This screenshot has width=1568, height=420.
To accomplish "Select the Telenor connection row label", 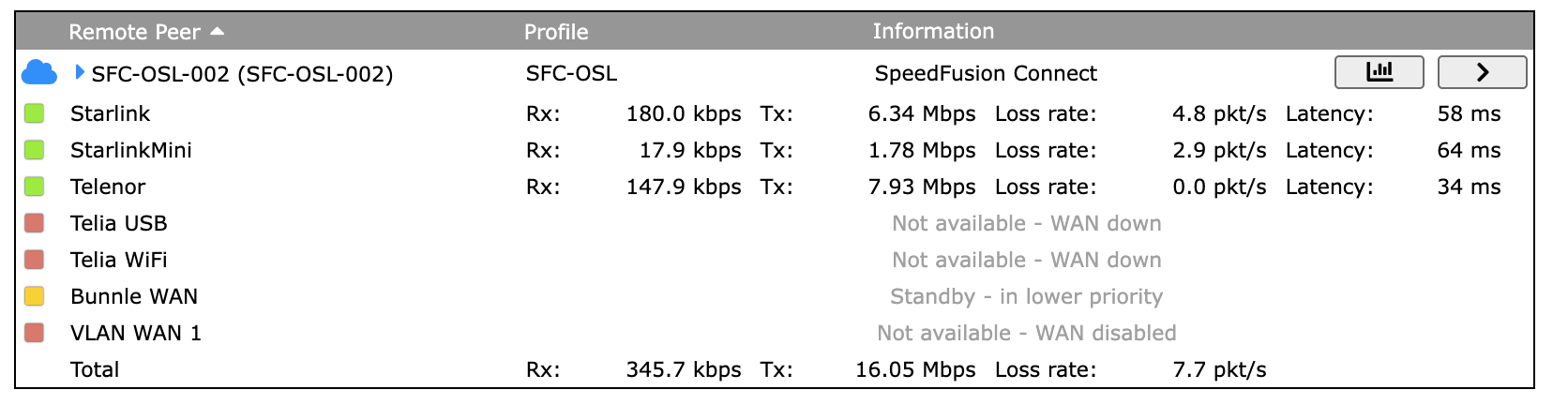I will (x=108, y=187).
